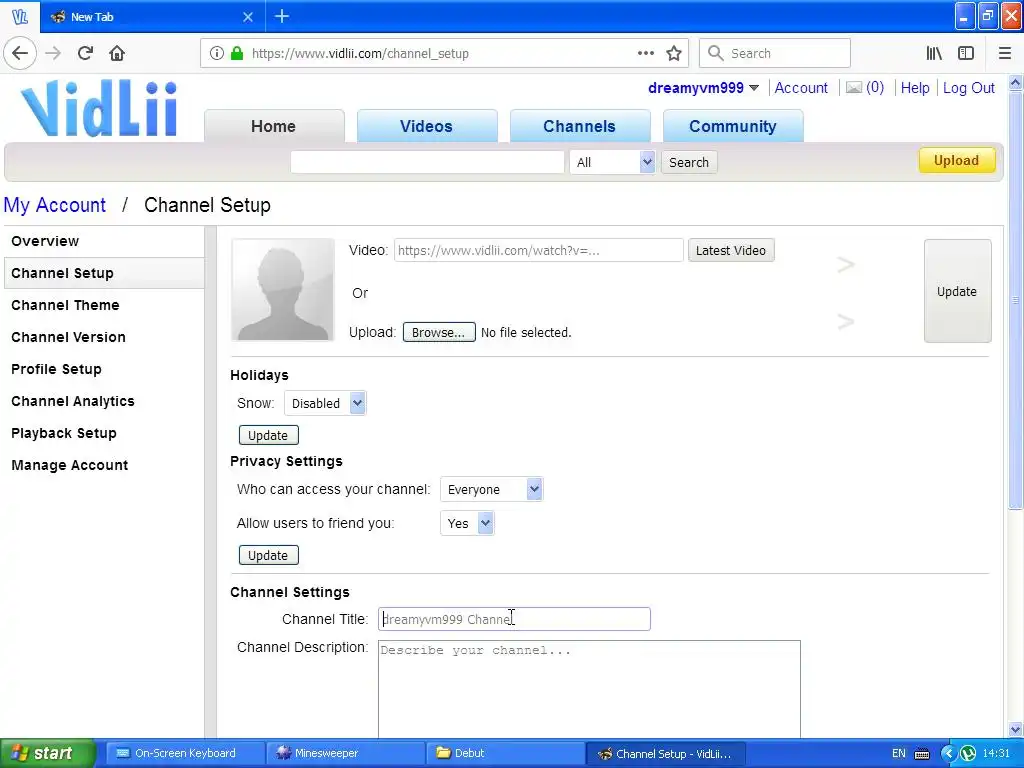1024x768 pixels.
Task: Switch to On-Screen Keyboard in taskbar
Action: tap(185, 753)
